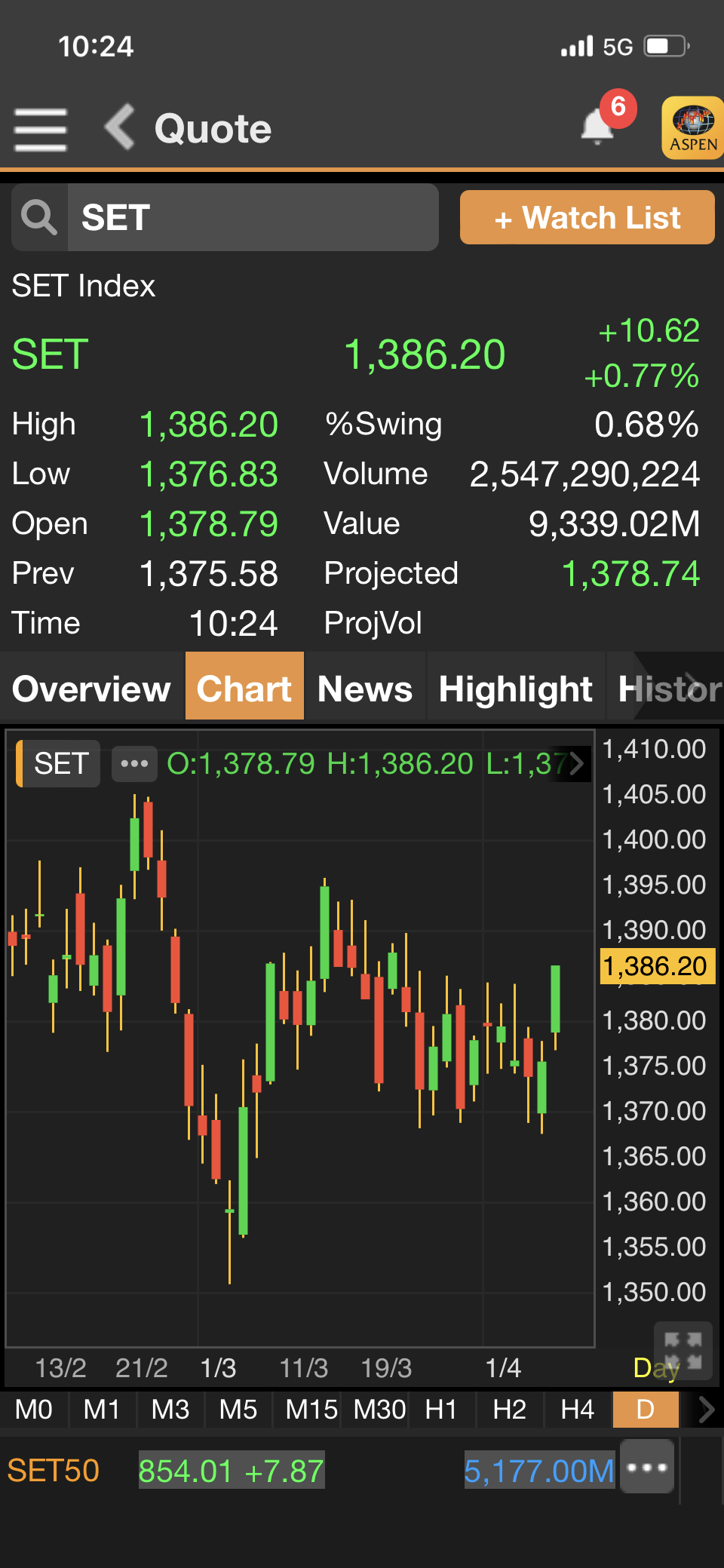Select the M3 timeframe
This screenshot has height=1568, width=724.
click(170, 1409)
